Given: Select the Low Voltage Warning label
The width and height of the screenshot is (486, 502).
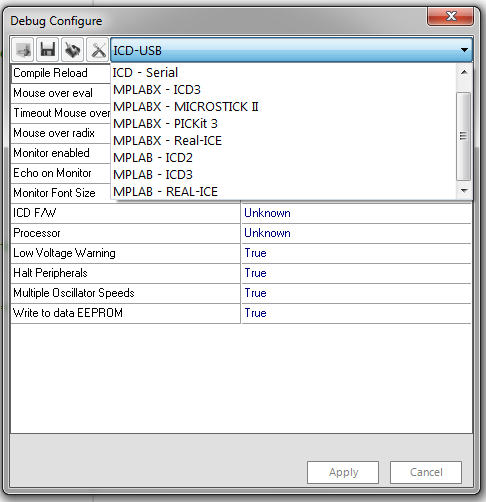Looking at the screenshot, I should coord(126,253).
